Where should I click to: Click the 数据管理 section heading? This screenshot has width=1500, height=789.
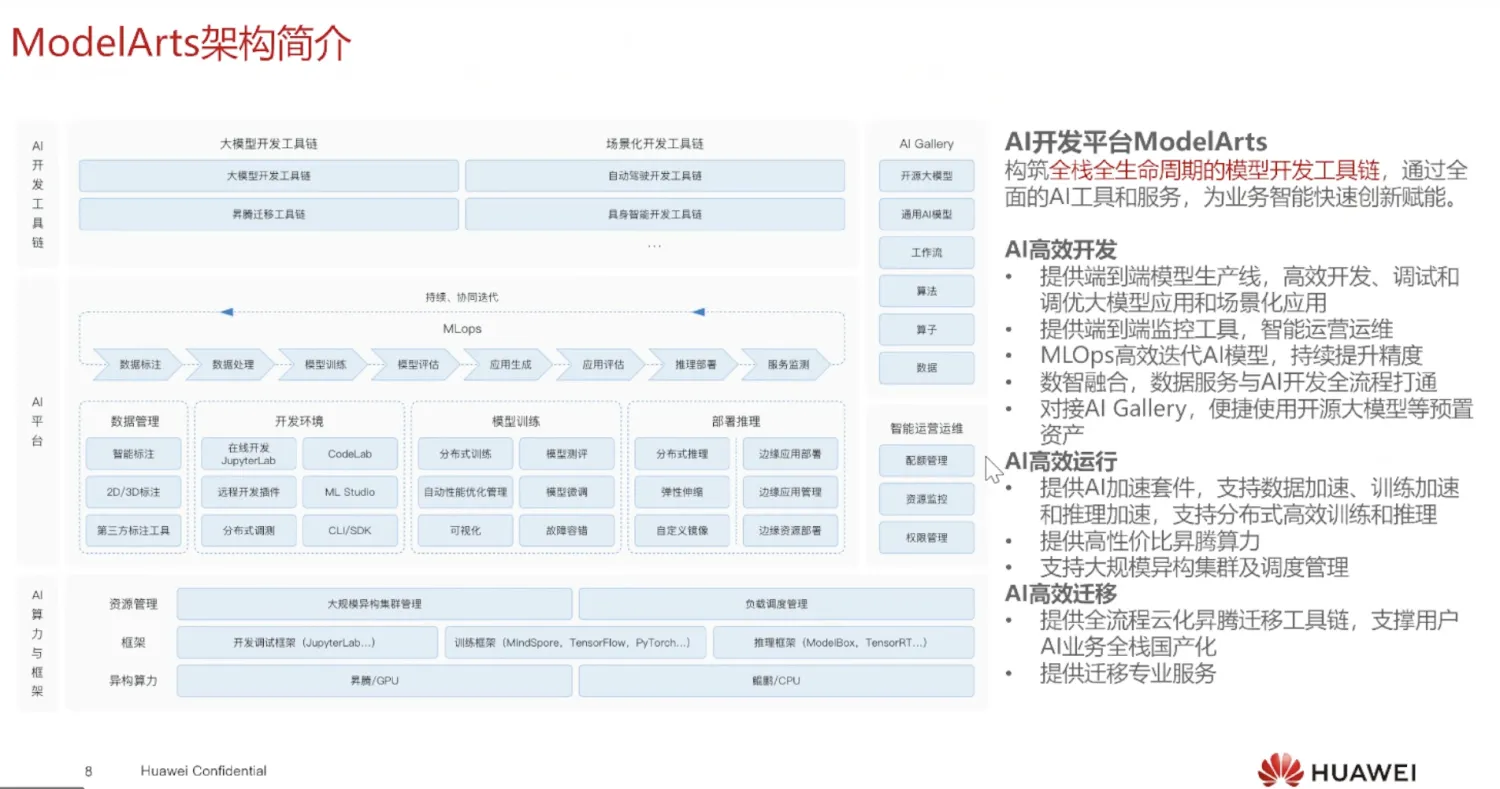[134, 421]
